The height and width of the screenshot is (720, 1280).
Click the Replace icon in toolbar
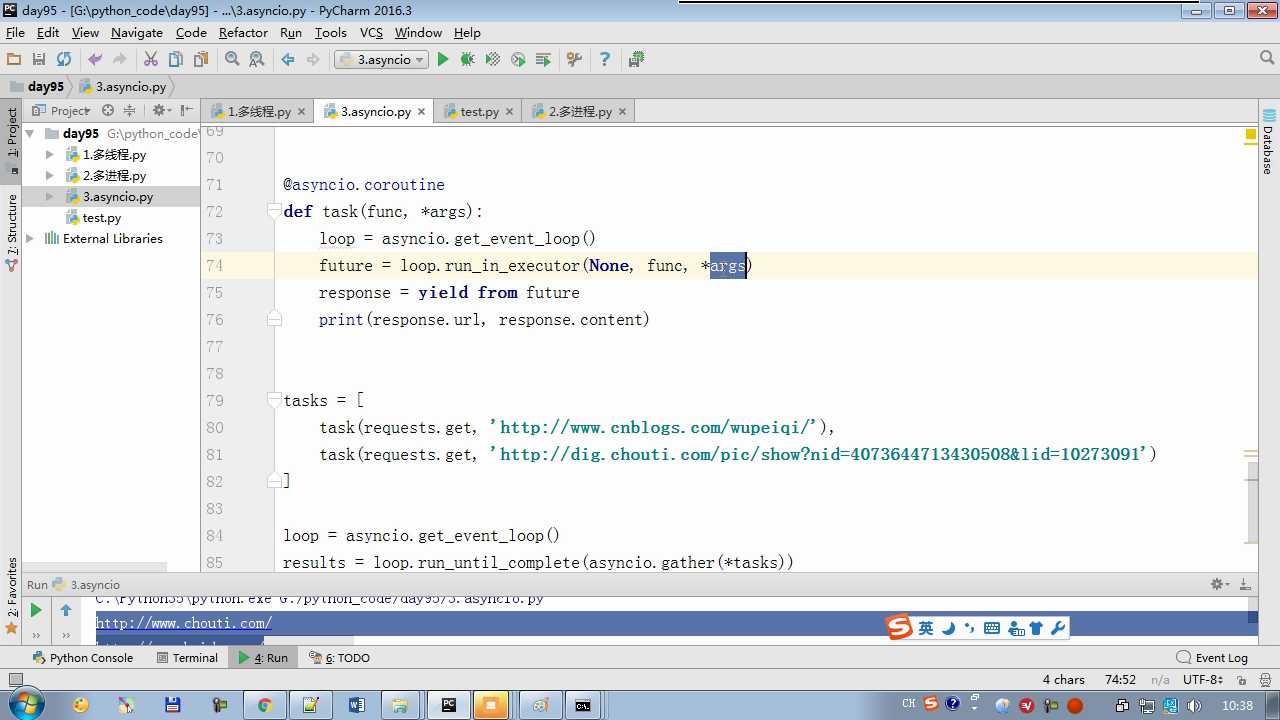point(257,60)
